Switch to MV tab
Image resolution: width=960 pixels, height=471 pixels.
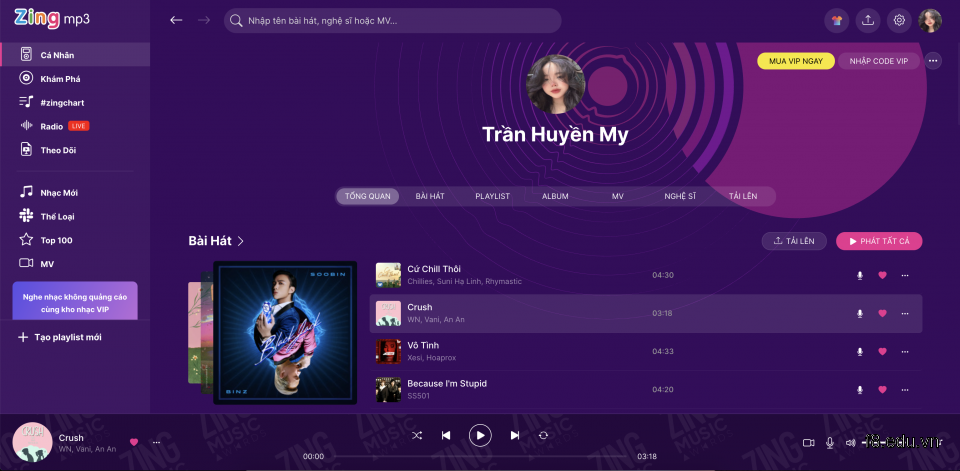(x=618, y=197)
